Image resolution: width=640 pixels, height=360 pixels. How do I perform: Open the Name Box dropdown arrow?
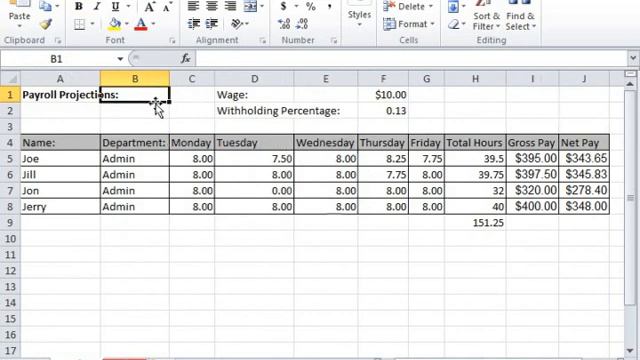(120, 59)
